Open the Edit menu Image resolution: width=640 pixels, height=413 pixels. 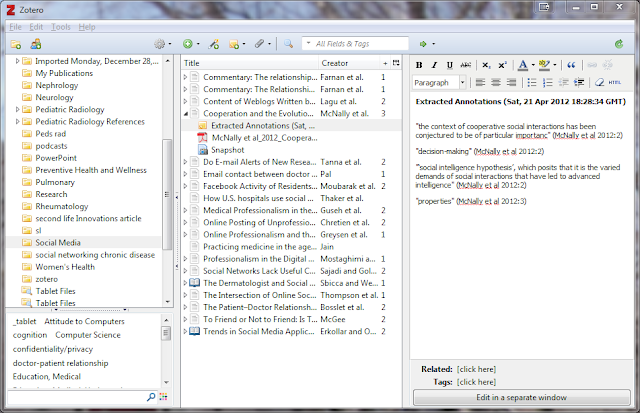pyautogui.click(x=36, y=27)
